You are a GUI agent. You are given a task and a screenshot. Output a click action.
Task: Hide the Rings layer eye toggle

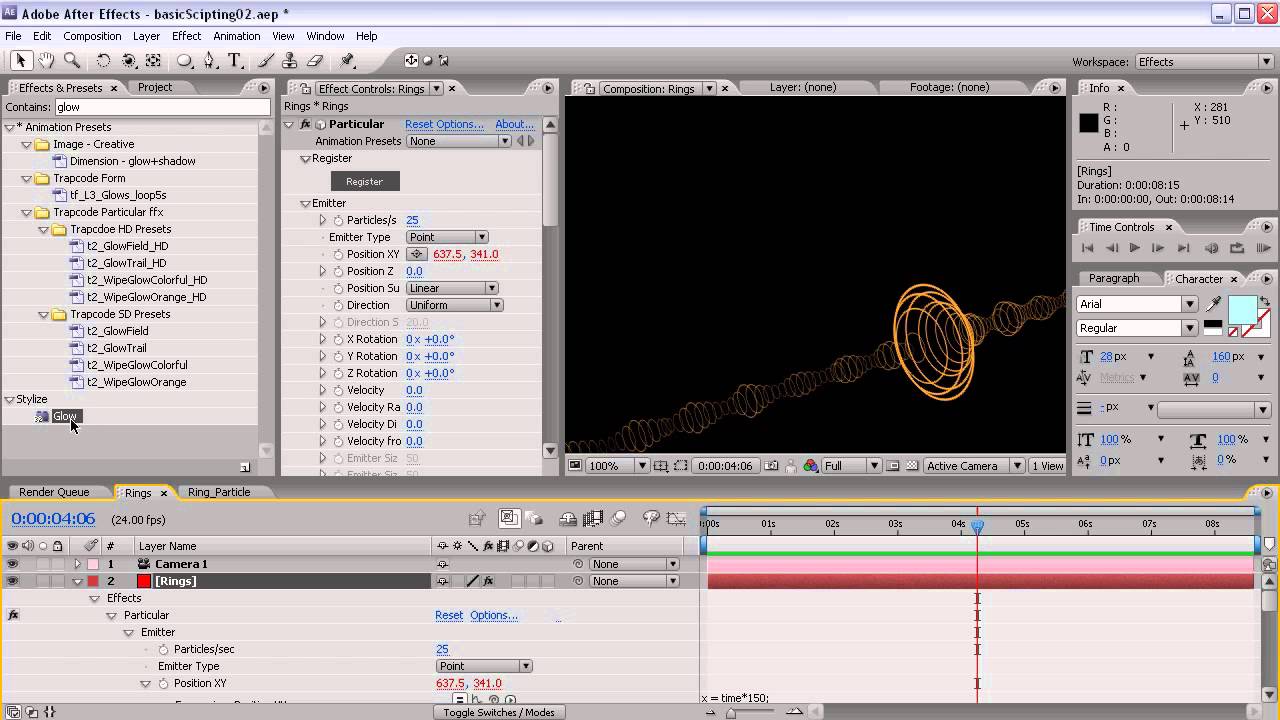coord(12,581)
